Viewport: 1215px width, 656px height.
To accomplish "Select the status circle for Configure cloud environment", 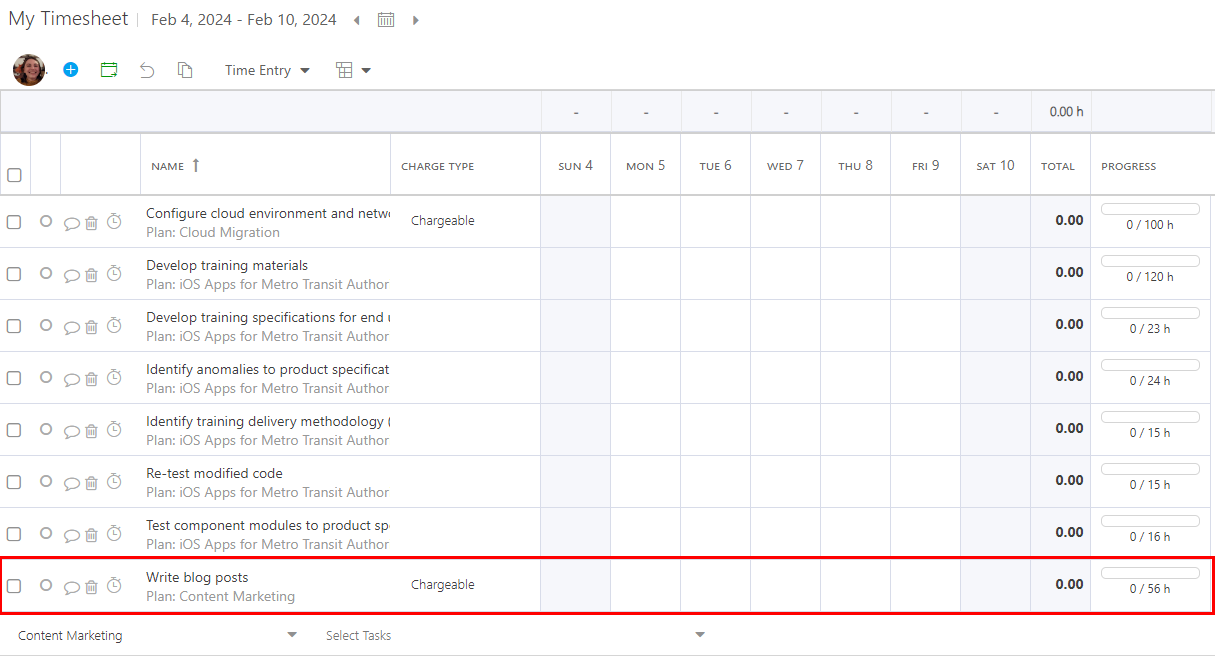I will pos(46,221).
